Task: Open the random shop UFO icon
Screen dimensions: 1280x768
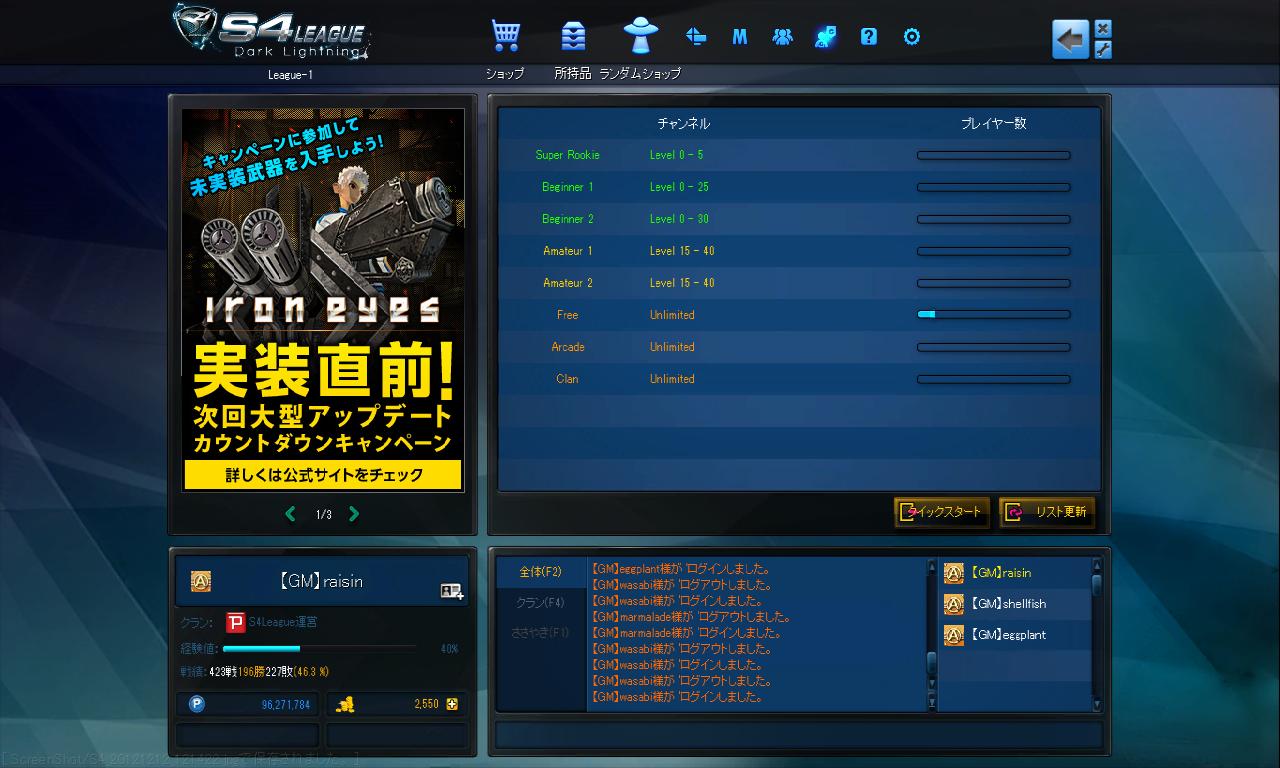Action: (640, 35)
